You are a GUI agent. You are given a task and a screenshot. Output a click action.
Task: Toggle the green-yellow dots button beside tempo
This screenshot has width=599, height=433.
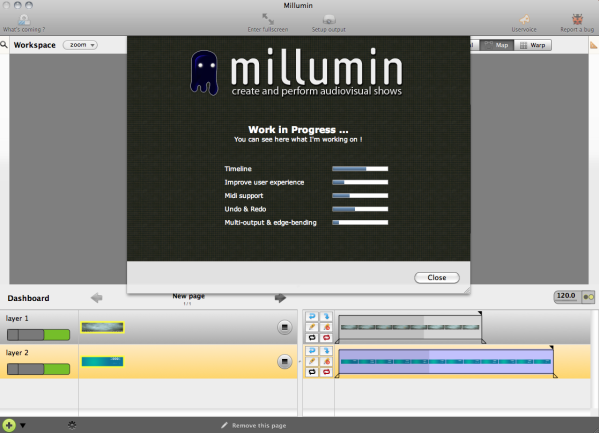coord(589,297)
